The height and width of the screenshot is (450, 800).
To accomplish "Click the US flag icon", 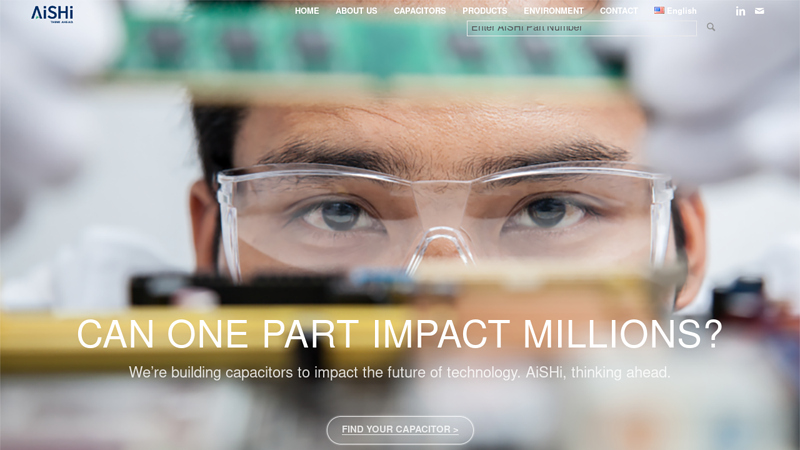I will [x=659, y=10].
